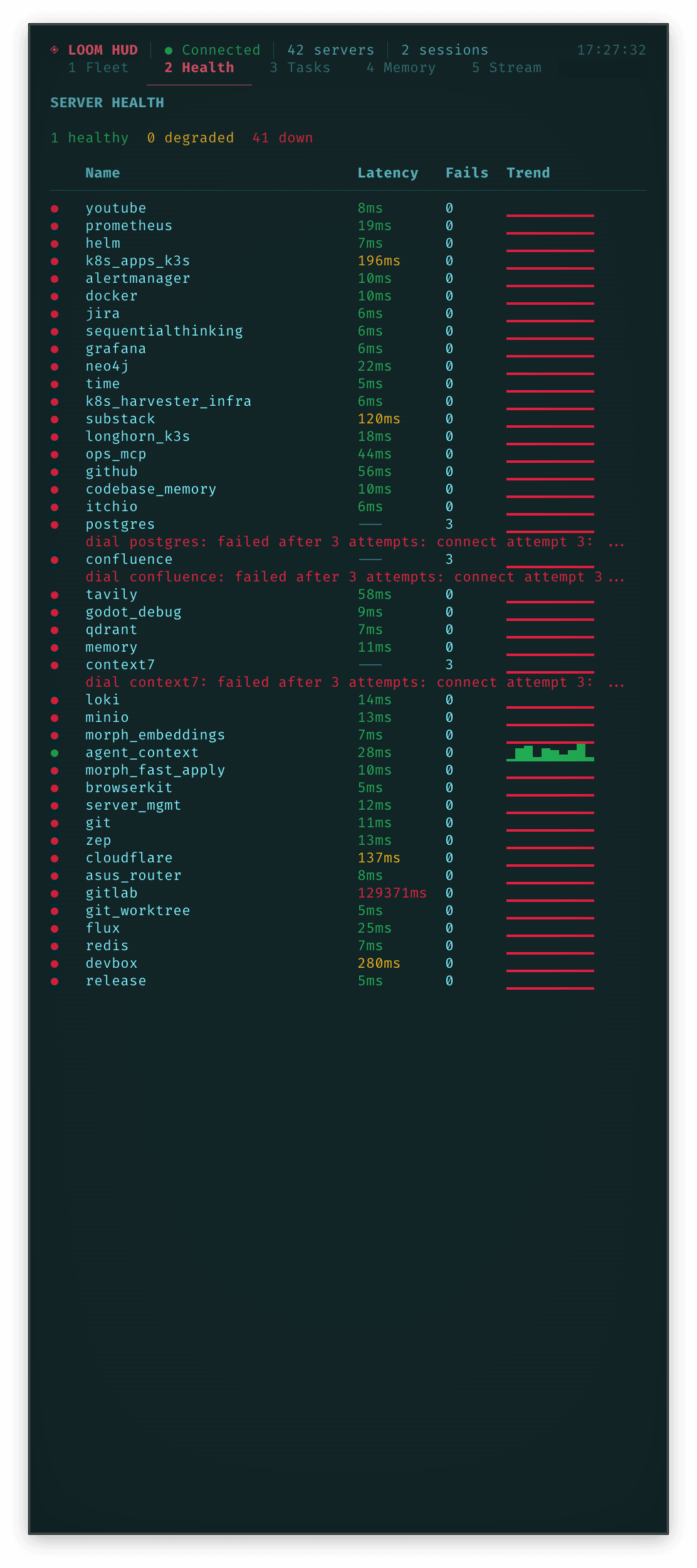Click the green trend sparkline for agent_context
Viewport: 697px width, 1568px height.
(x=550, y=753)
